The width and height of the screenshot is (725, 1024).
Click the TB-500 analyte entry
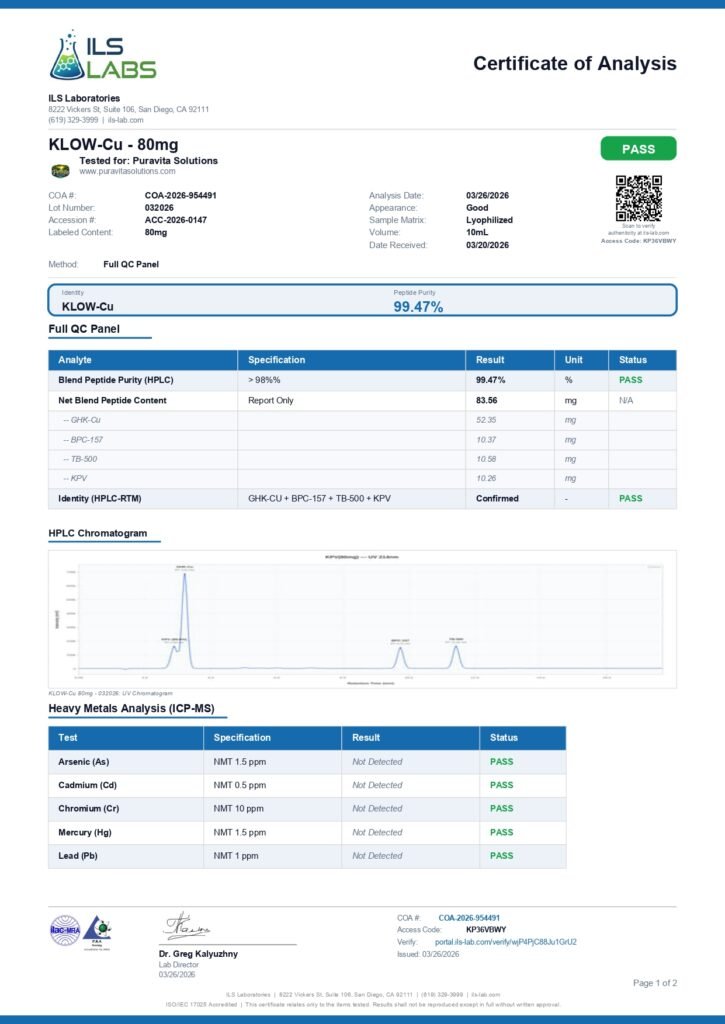(80, 459)
